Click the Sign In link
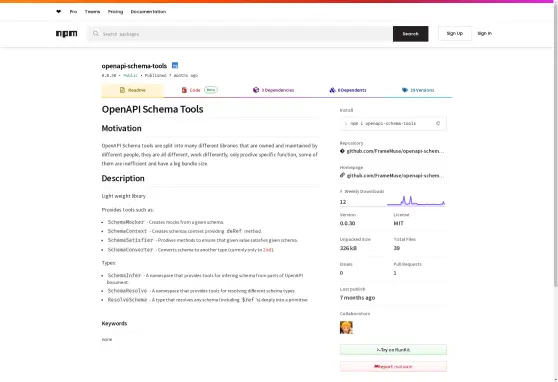Image resolution: width=558 pixels, height=382 pixels. 484,33
